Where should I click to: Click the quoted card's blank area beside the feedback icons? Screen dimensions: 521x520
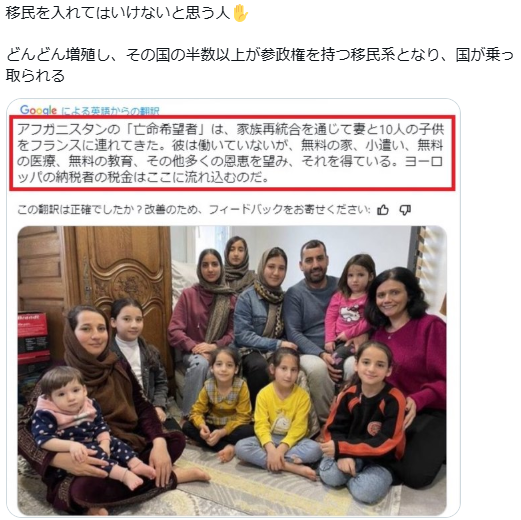pos(432,210)
